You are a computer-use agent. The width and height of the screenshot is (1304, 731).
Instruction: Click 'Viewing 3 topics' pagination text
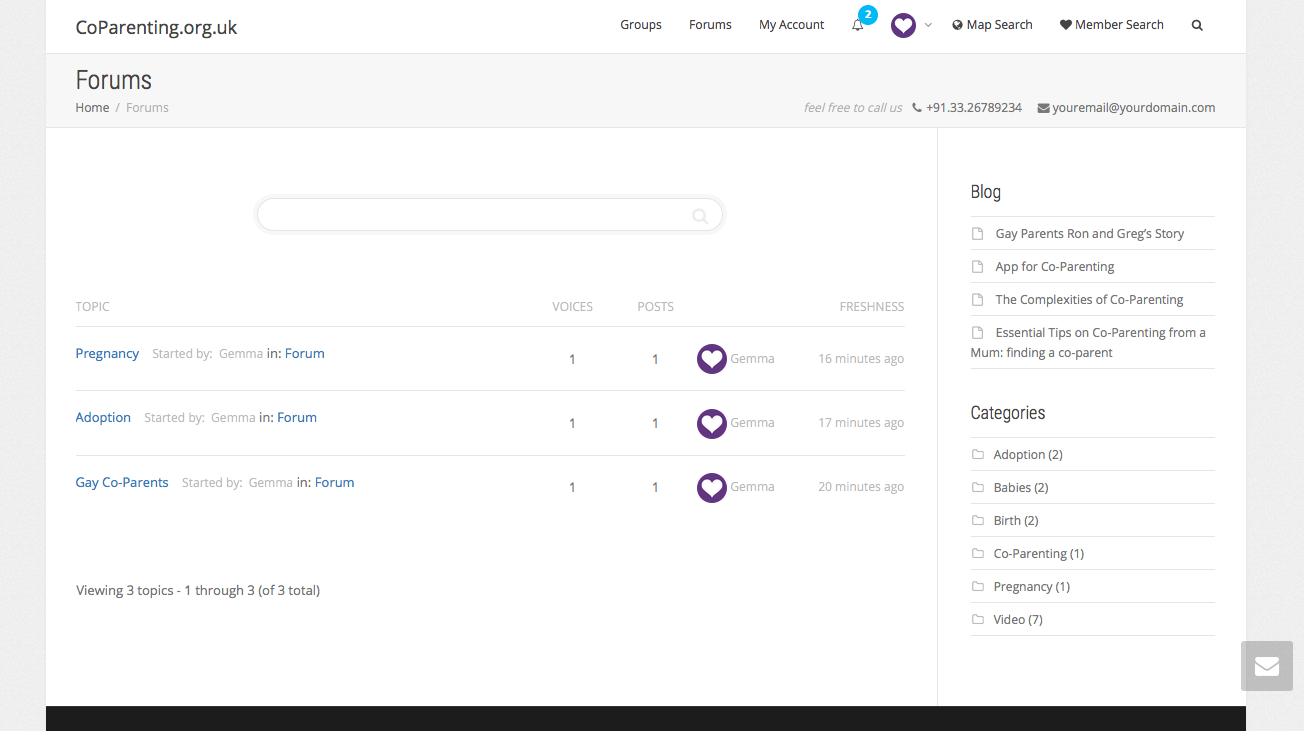[198, 591]
